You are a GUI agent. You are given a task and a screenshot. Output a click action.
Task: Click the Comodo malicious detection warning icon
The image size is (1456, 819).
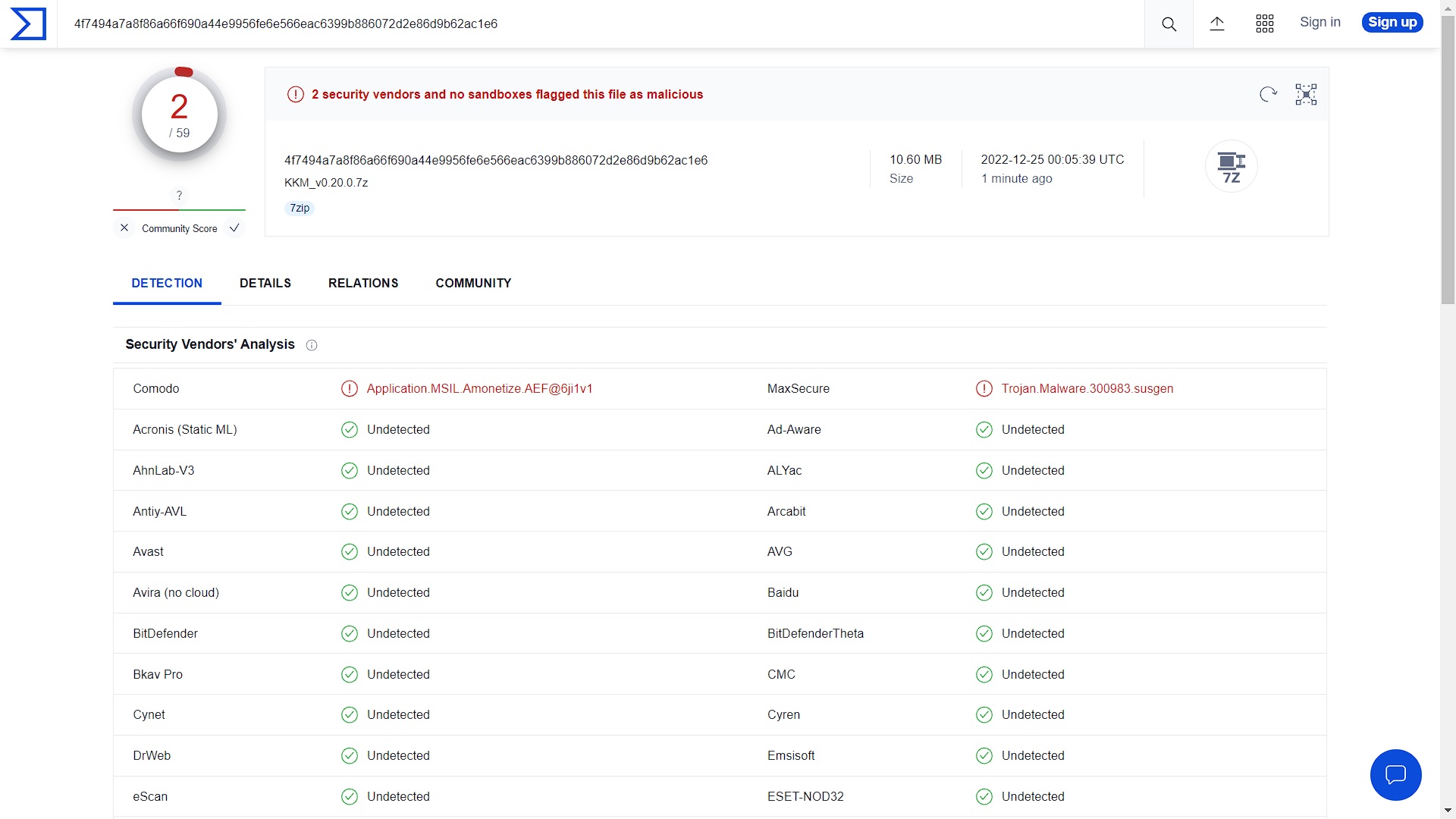(349, 388)
